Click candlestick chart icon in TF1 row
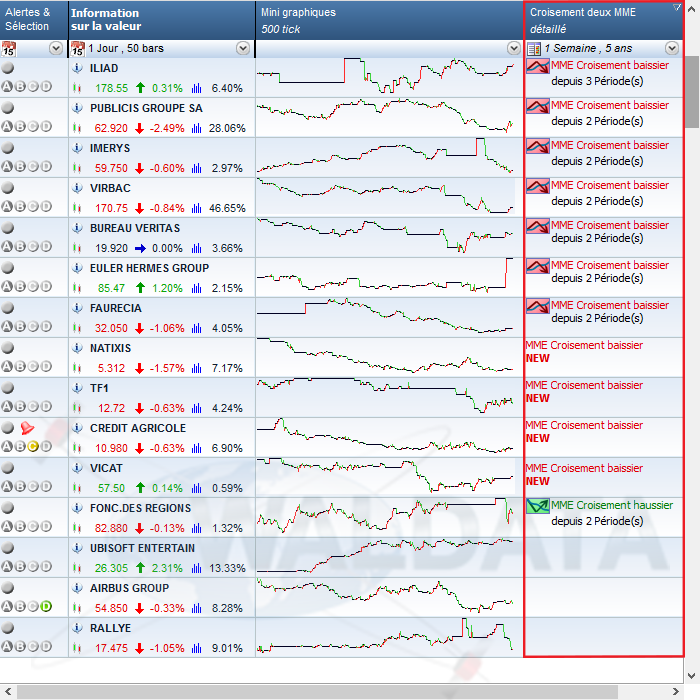700x700 pixels. 77,408
